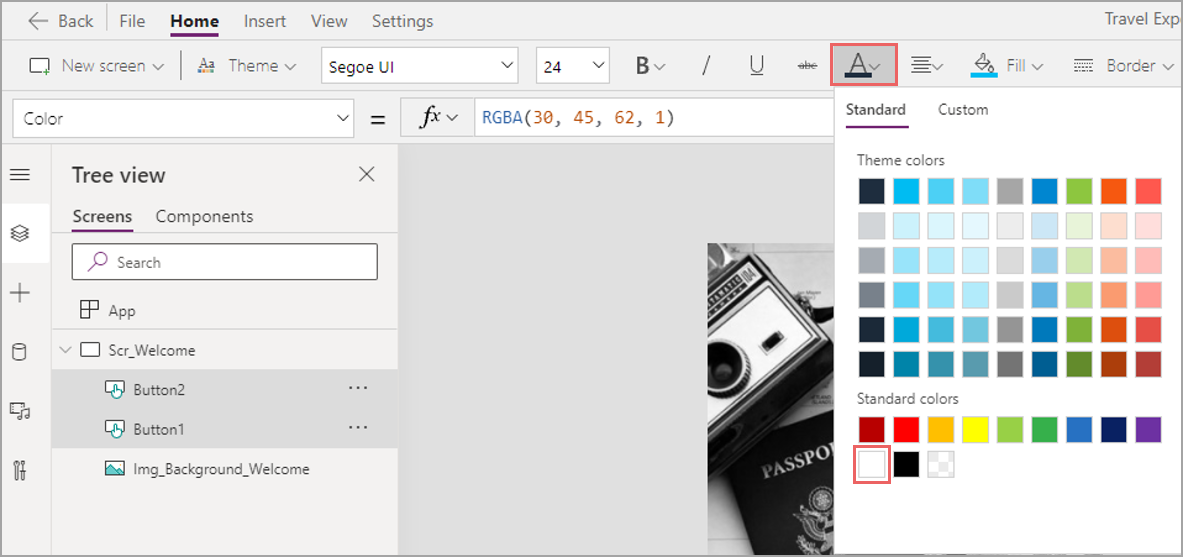Open the Settings tab
The height and width of the screenshot is (557, 1183).
[403, 21]
